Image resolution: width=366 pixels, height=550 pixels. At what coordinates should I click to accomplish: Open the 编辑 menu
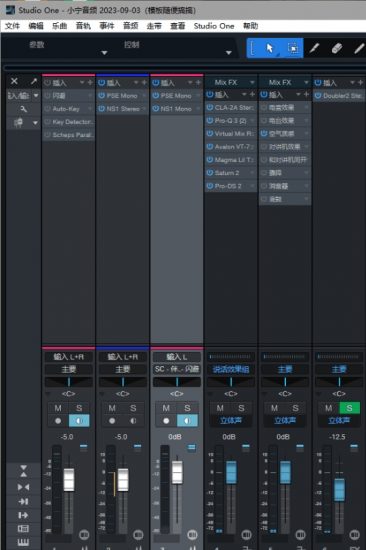pyautogui.click(x=36, y=26)
